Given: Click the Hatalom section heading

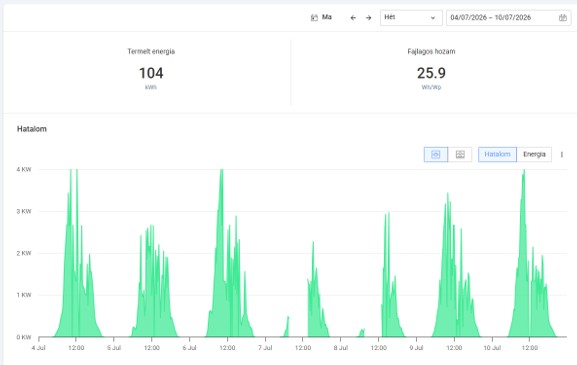Looking at the screenshot, I should tap(32, 129).
